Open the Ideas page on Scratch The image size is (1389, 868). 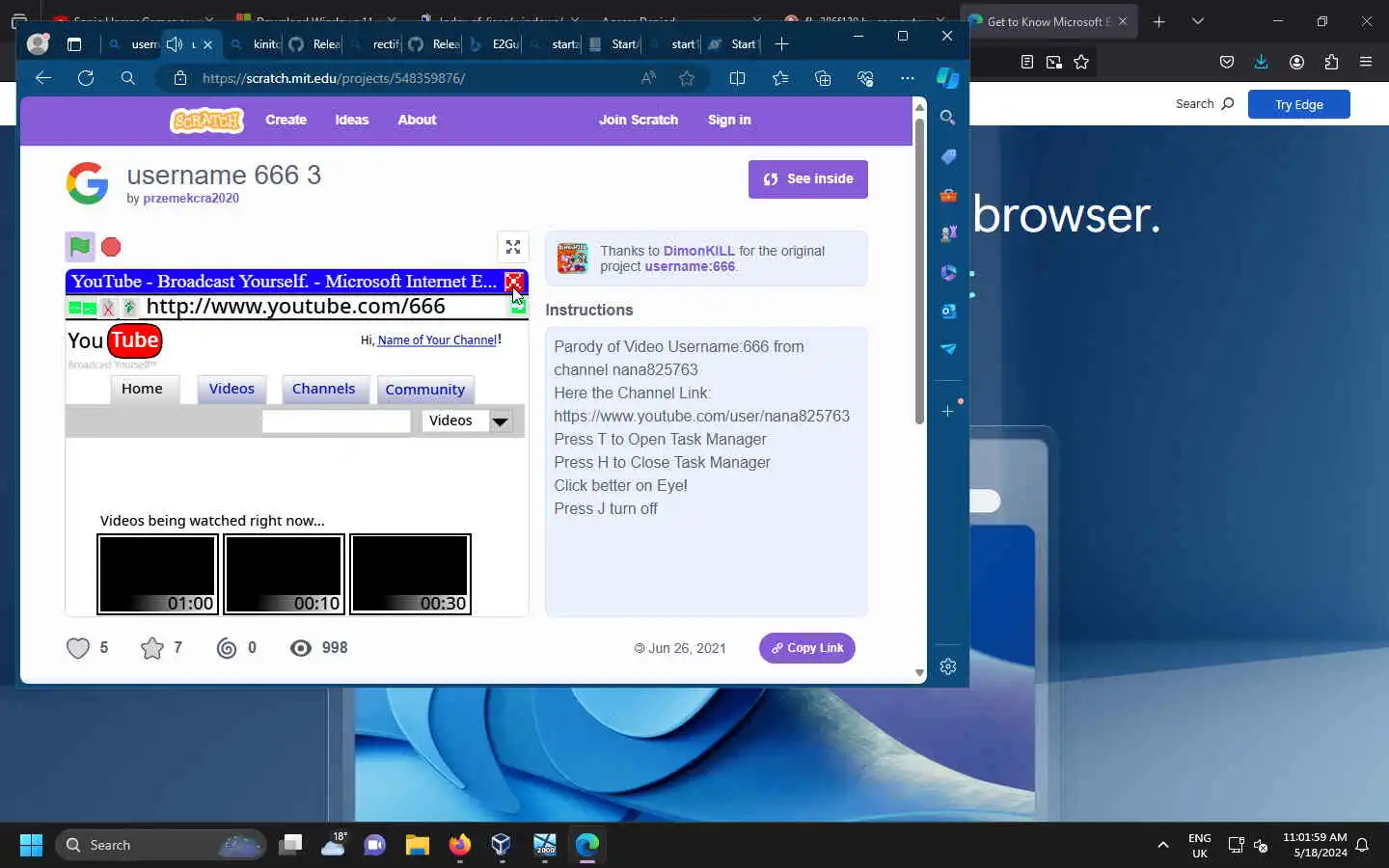(x=352, y=120)
